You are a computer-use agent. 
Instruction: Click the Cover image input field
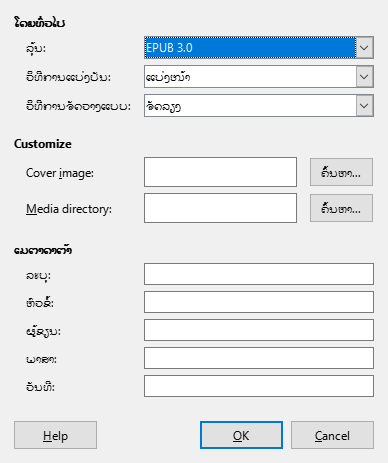pyautogui.click(x=220, y=172)
